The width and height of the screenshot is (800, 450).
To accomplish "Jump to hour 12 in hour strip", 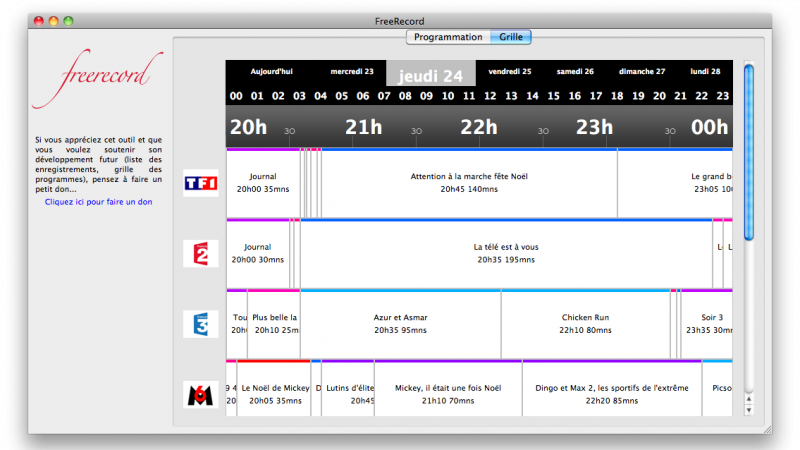I will click(x=490, y=96).
